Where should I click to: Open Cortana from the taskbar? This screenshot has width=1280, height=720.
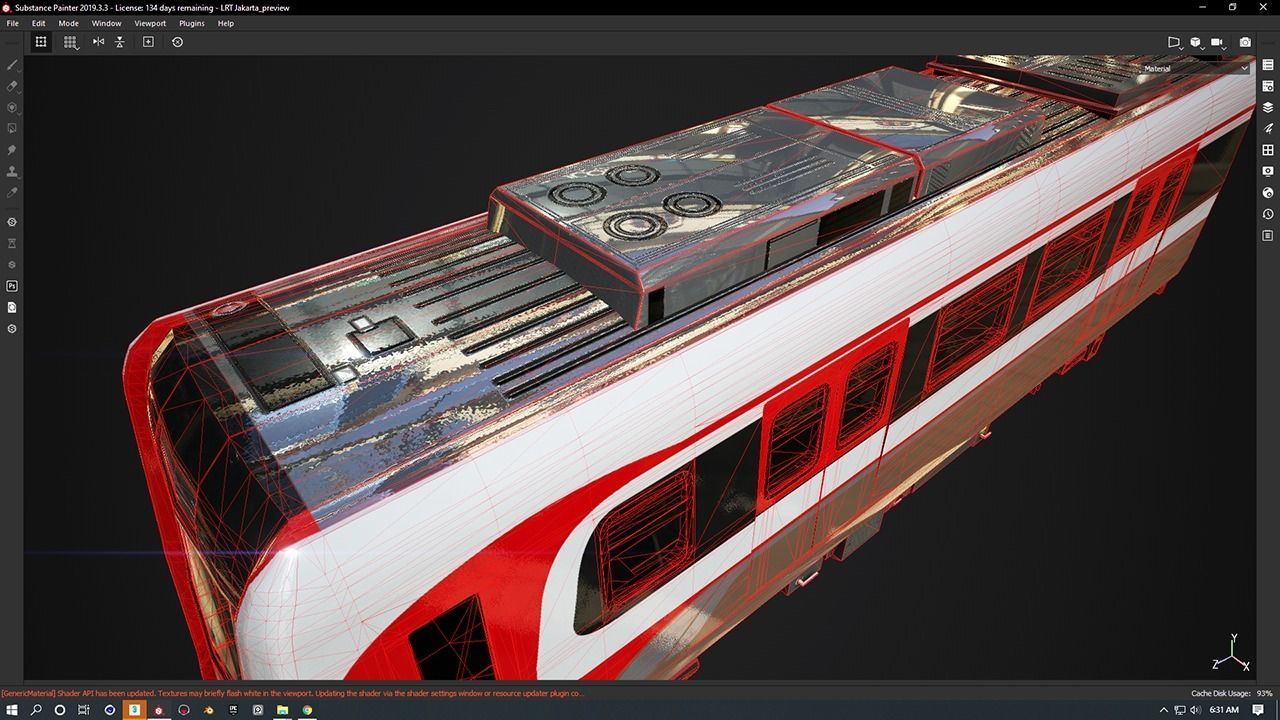[x=60, y=710]
